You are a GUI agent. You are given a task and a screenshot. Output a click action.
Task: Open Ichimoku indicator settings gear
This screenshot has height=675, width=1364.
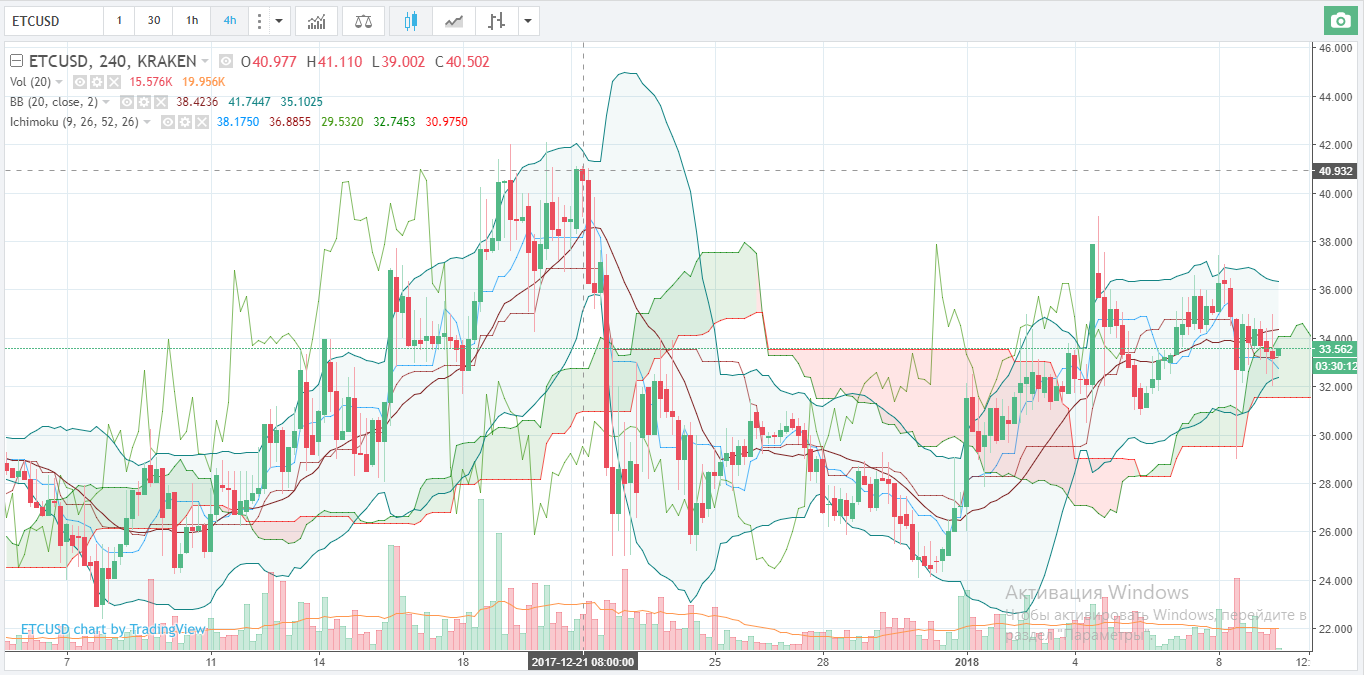click(x=185, y=122)
